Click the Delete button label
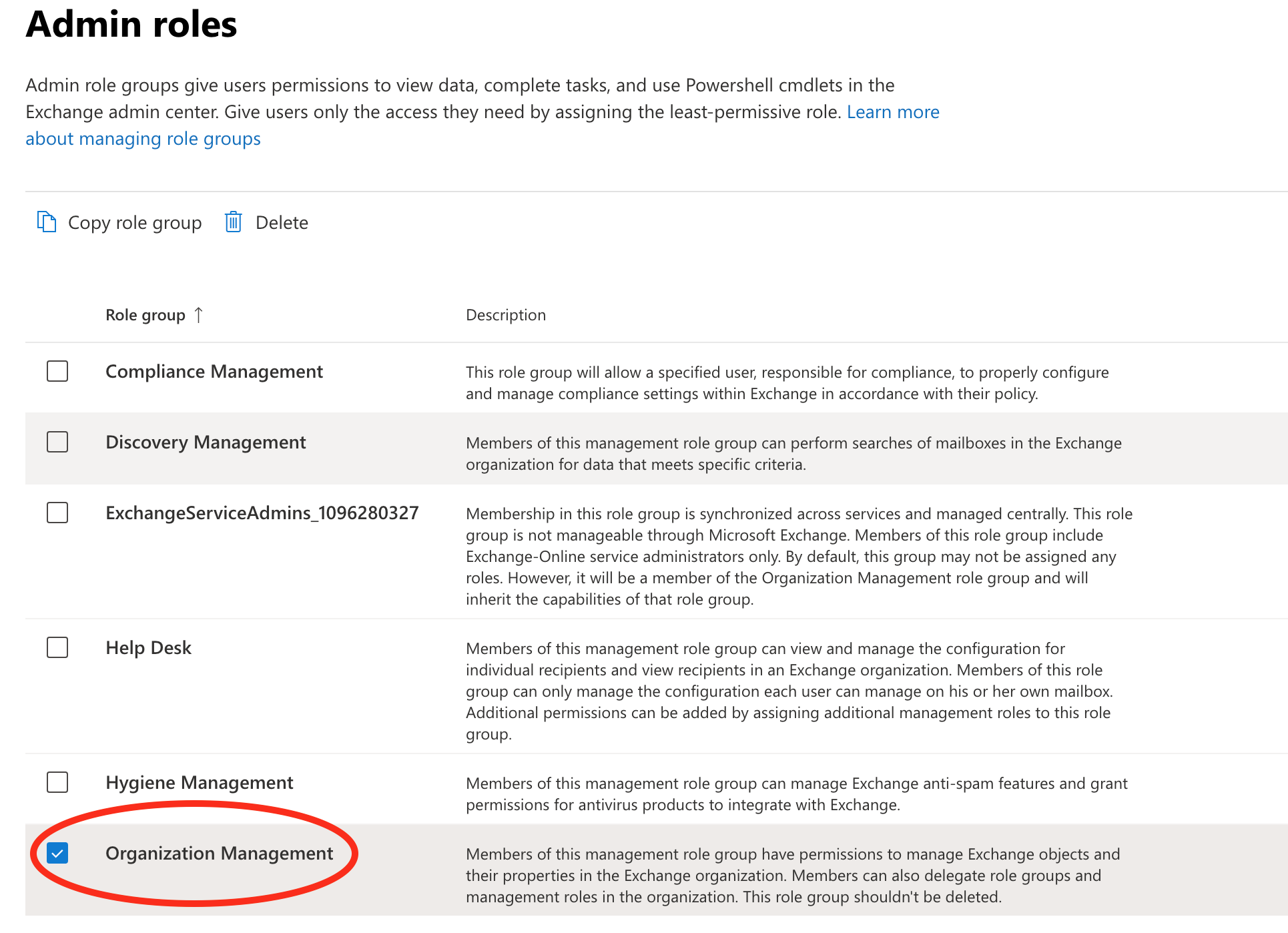This screenshot has width=1288, height=933. [x=282, y=222]
